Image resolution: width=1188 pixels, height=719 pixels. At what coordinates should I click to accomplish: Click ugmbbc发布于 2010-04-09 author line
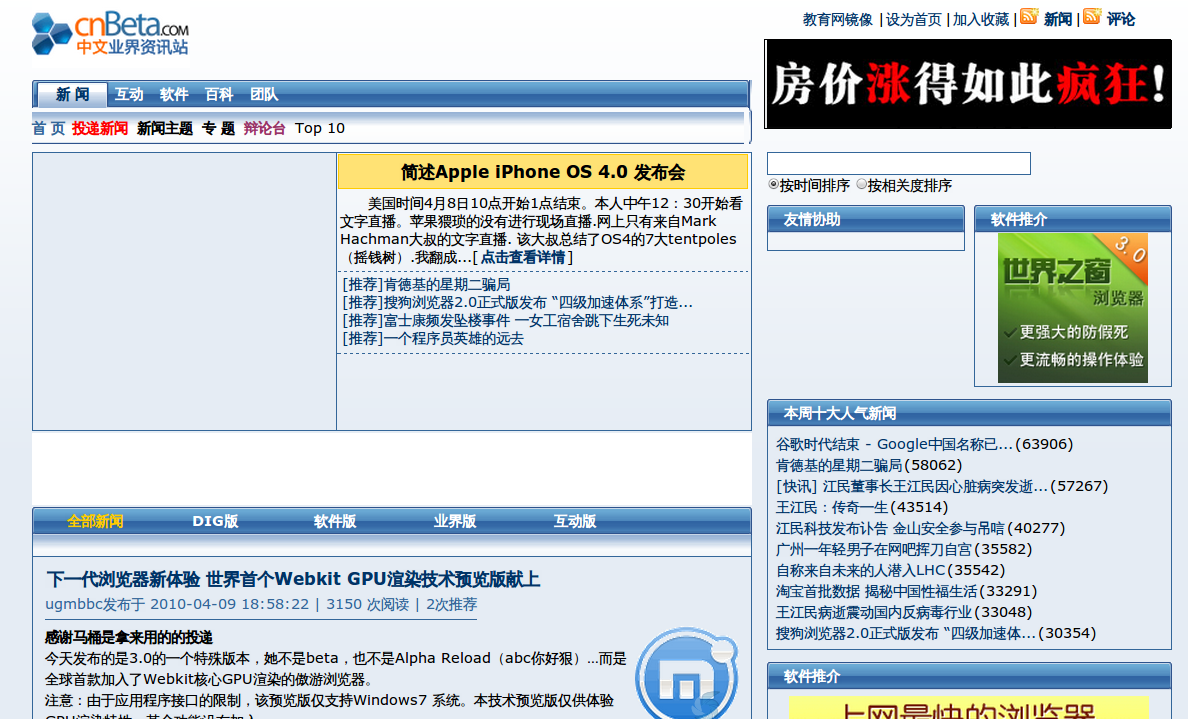click(x=177, y=605)
